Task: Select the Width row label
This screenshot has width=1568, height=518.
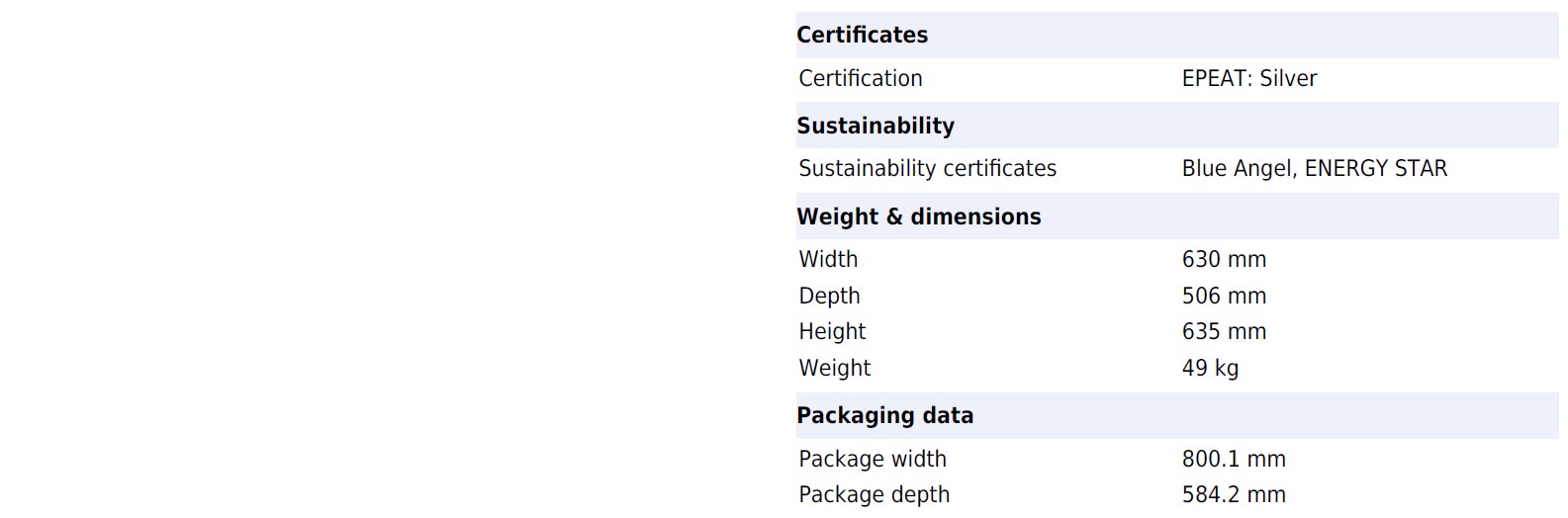Action: [828, 260]
